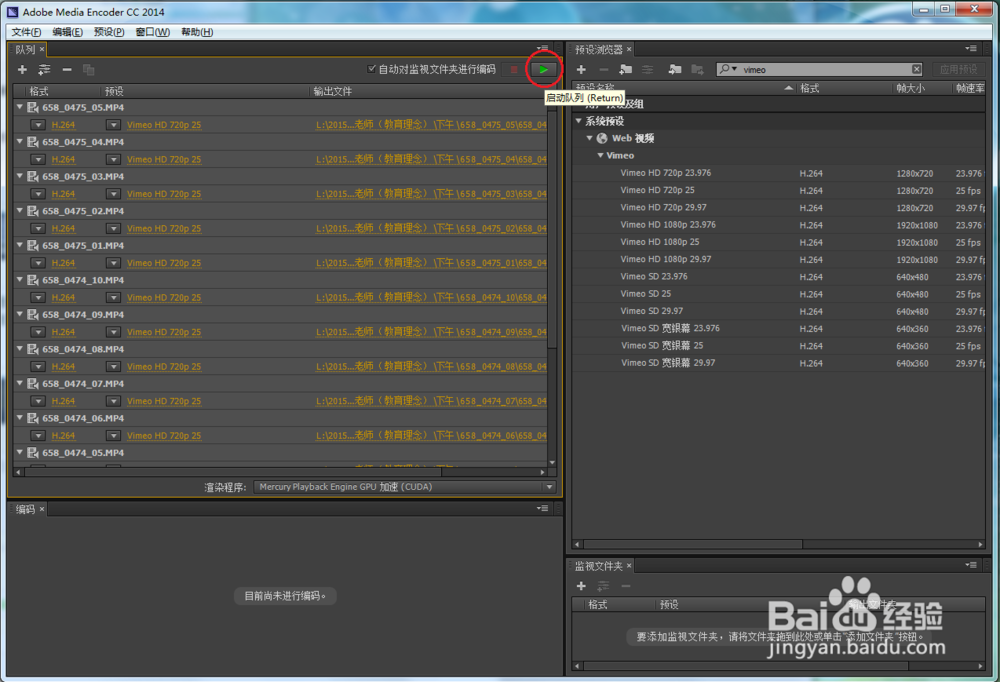Open the preset browser panel flyout menu icon

(x=971, y=48)
